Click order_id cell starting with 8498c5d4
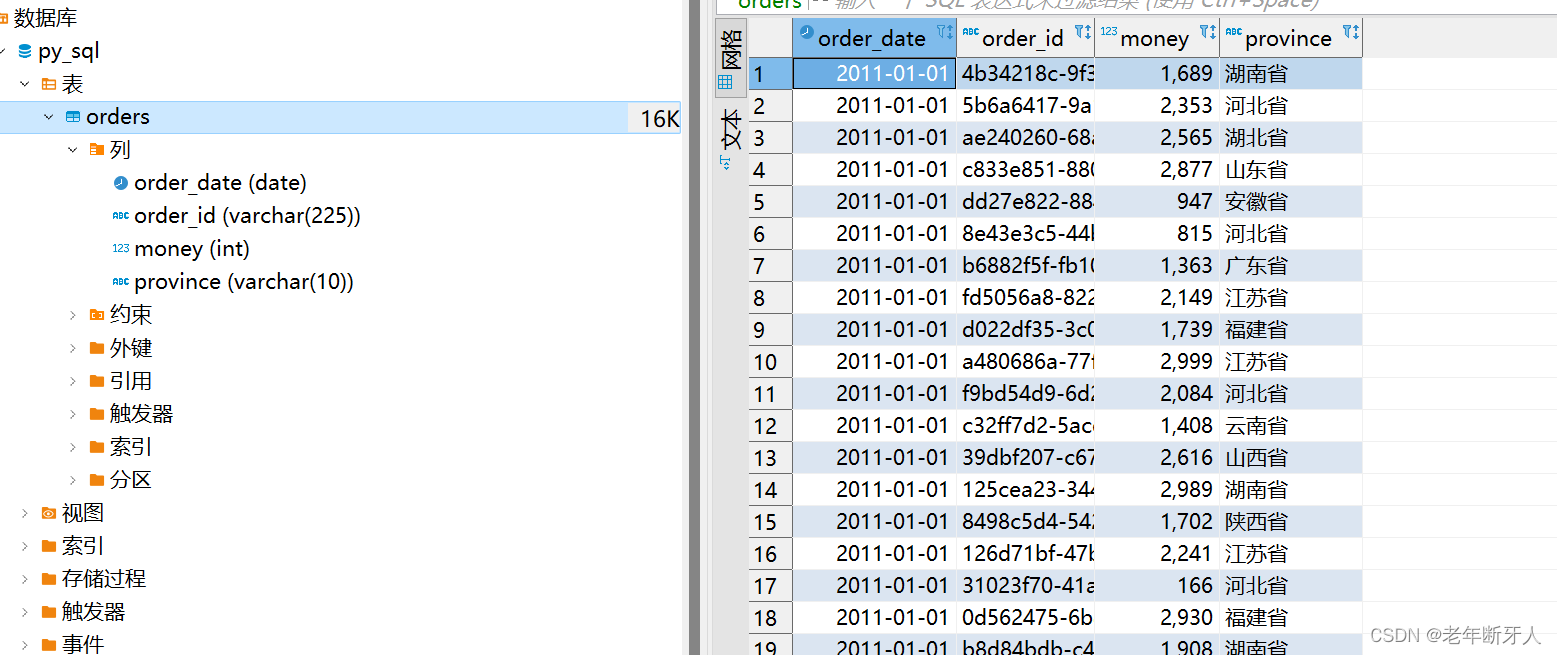The height and width of the screenshot is (655, 1557). click(x=1026, y=522)
